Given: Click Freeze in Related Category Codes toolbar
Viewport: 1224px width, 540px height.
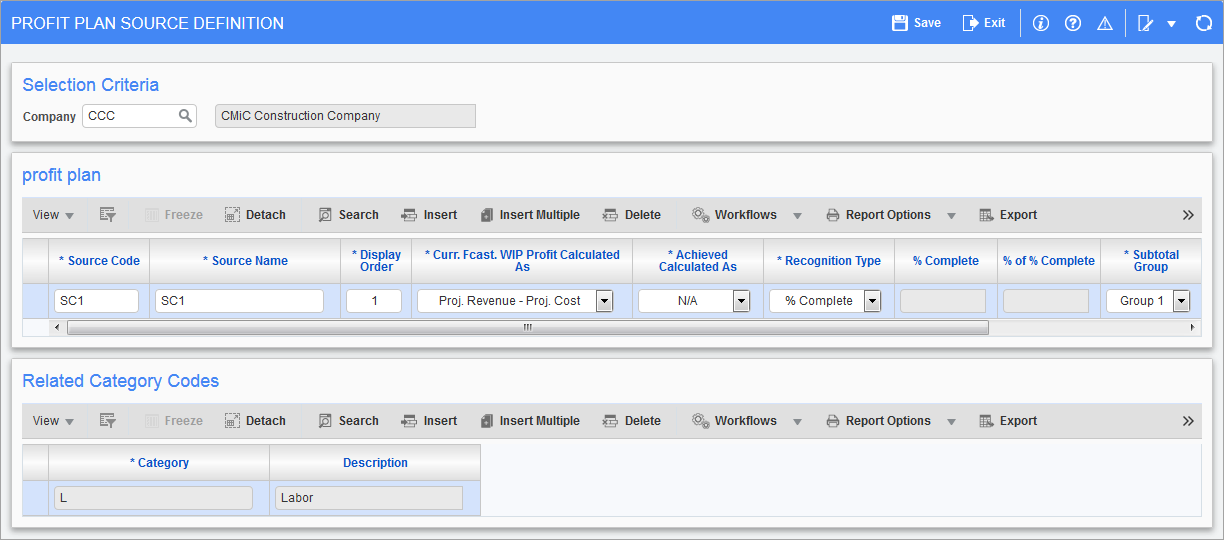Looking at the screenshot, I should (174, 421).
